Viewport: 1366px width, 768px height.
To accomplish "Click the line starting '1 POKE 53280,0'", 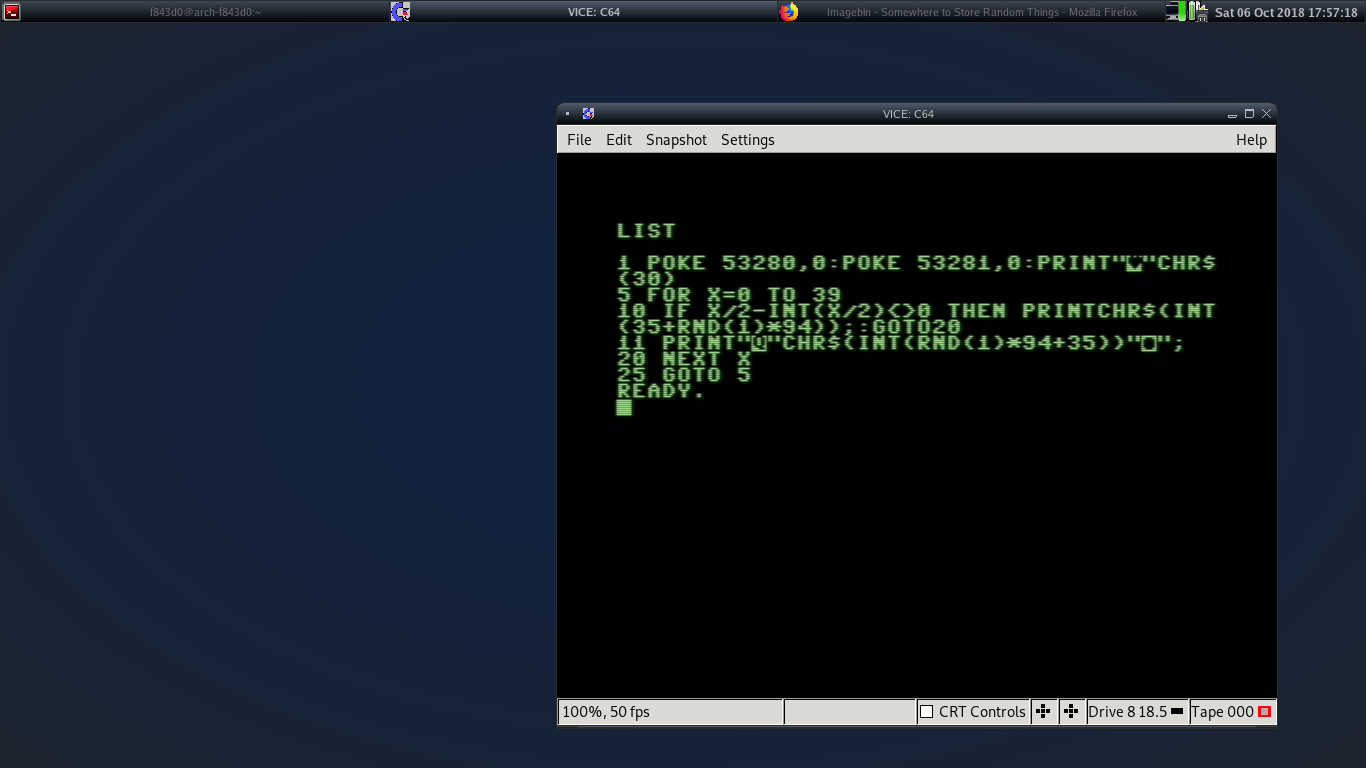I will pyautogui.click(x=916, y=271).
